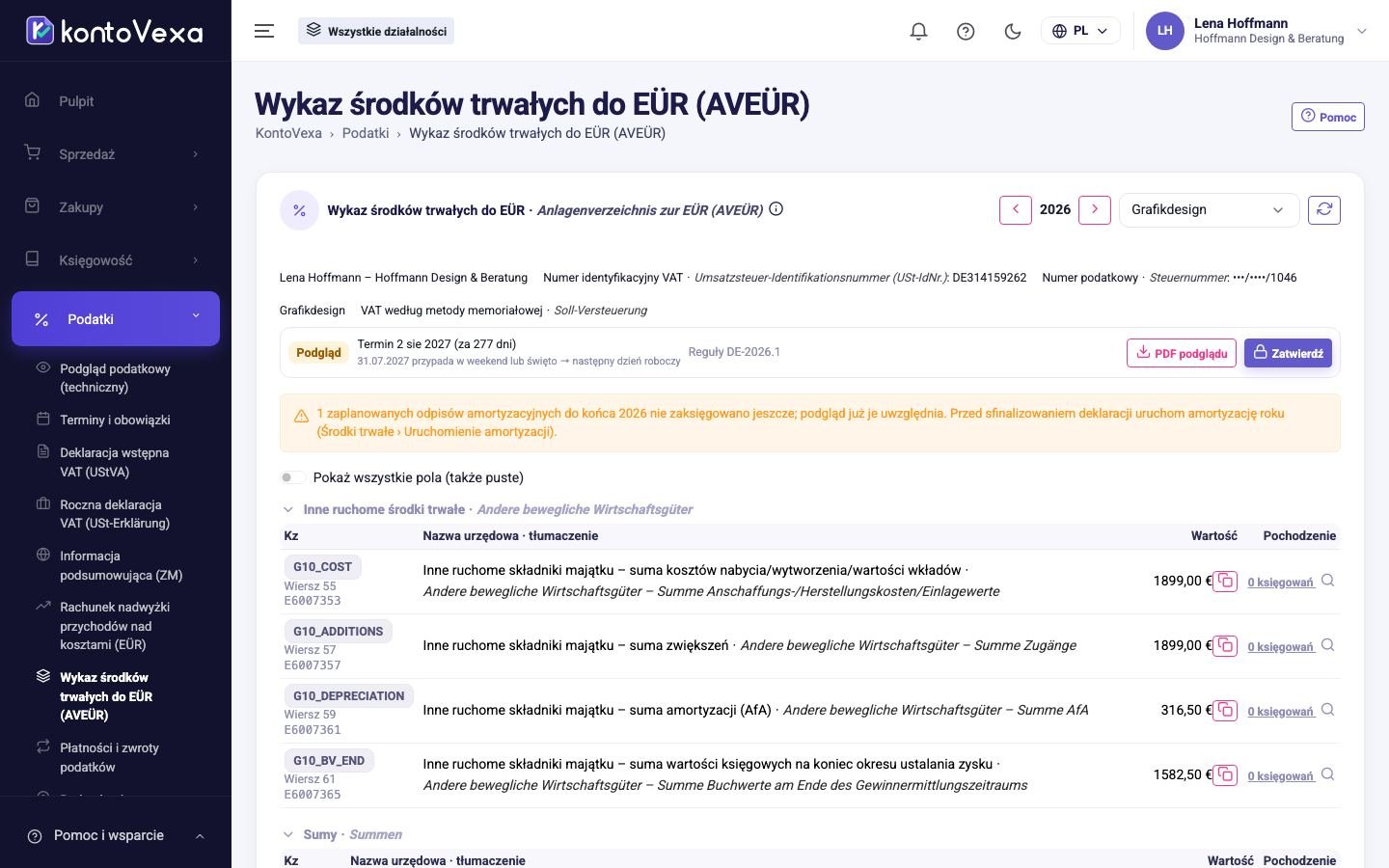The width and height of the screenshot is (1389, 868).
Task: Copy the G10_BV_END value 1582,50 €
Action: coord(1225,774)
